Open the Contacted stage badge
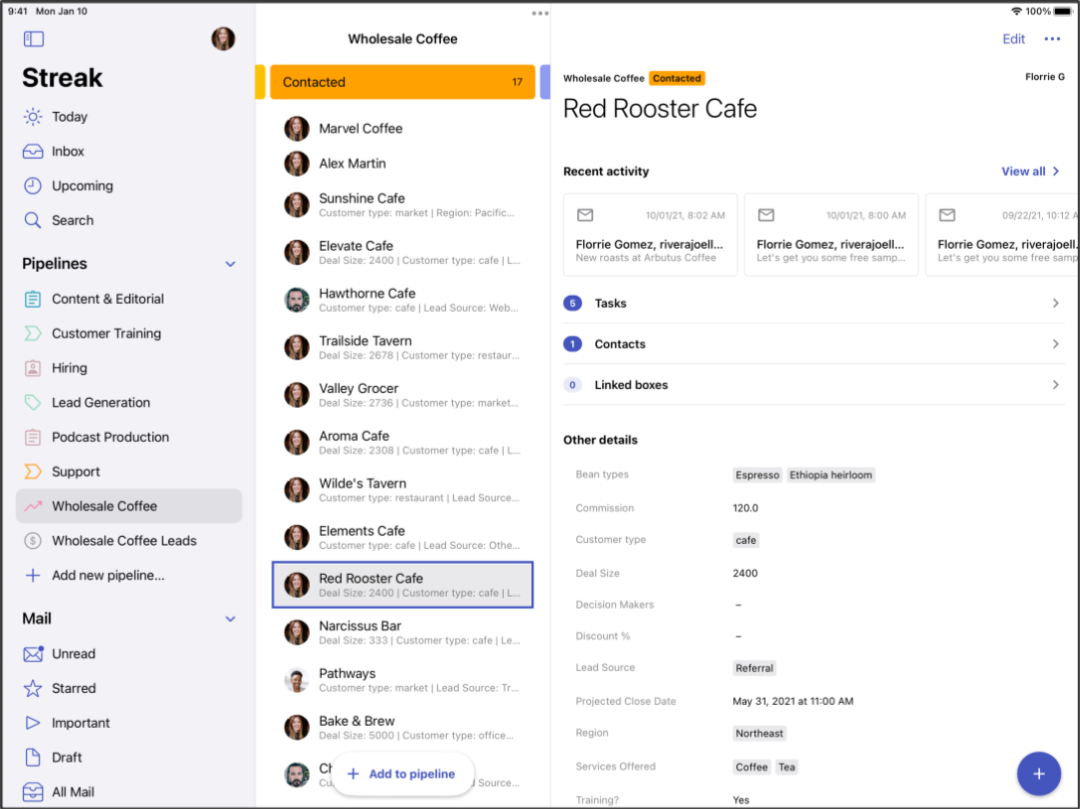Image resolution: width=1080 pixels, height=809 pixels. (x=676, y=78)
